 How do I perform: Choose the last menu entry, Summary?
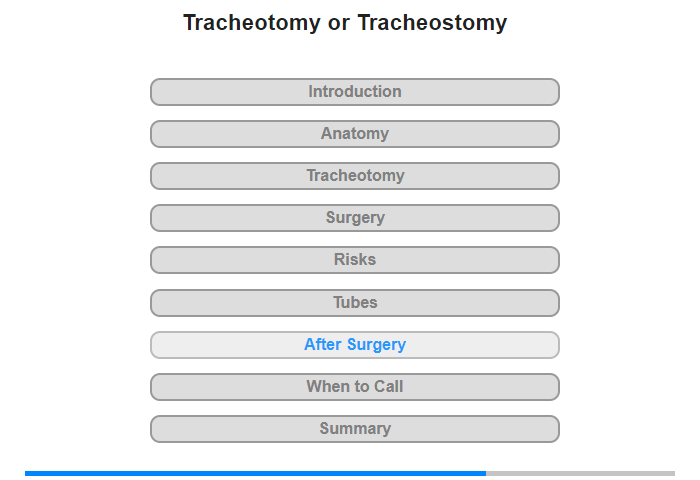pos(354,429)
